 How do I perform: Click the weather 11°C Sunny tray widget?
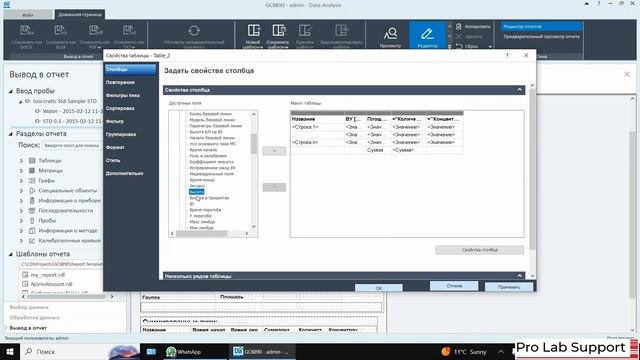464,351
